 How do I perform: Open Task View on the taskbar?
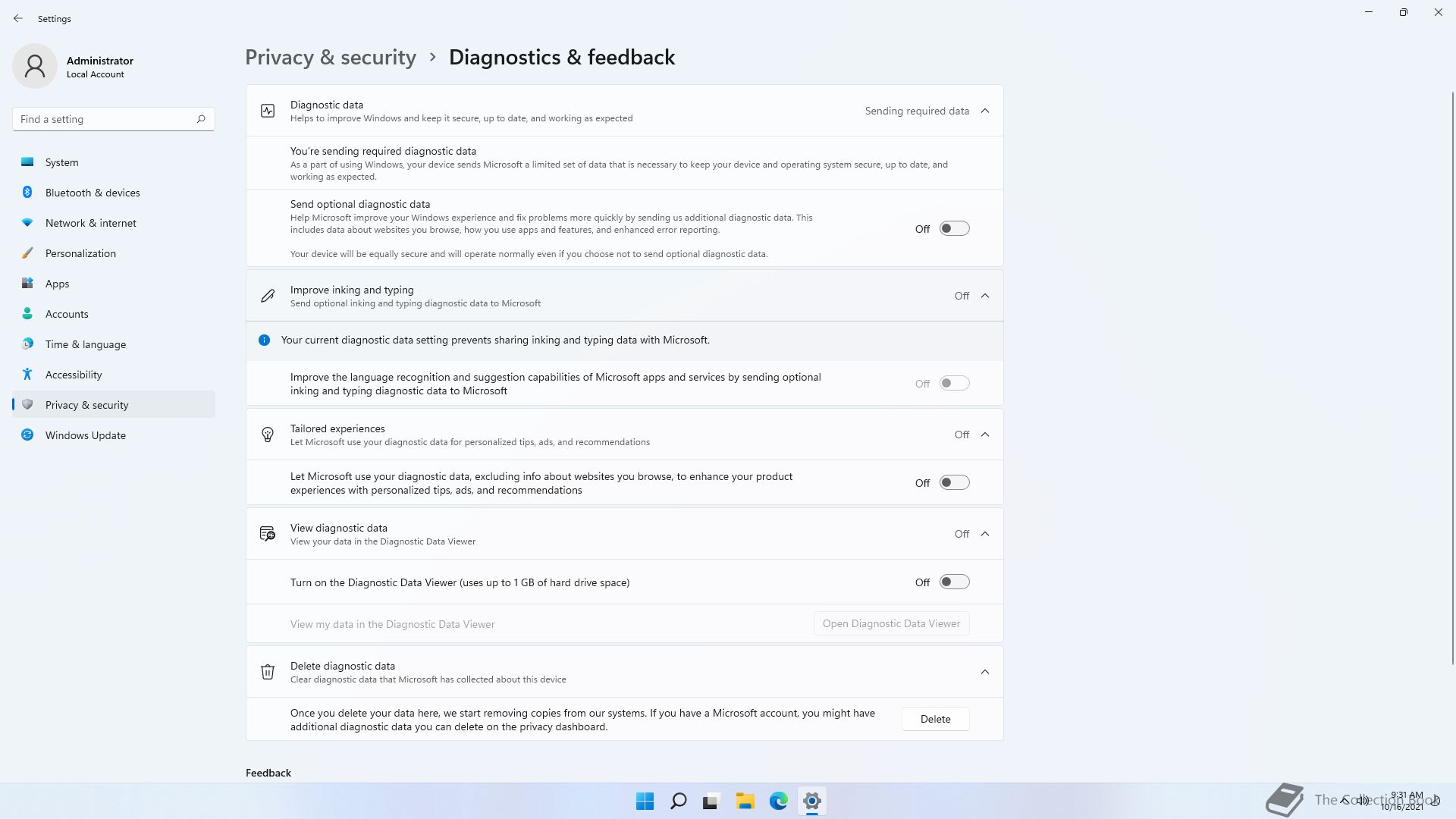pyautogui.click(x=711, y=801)
